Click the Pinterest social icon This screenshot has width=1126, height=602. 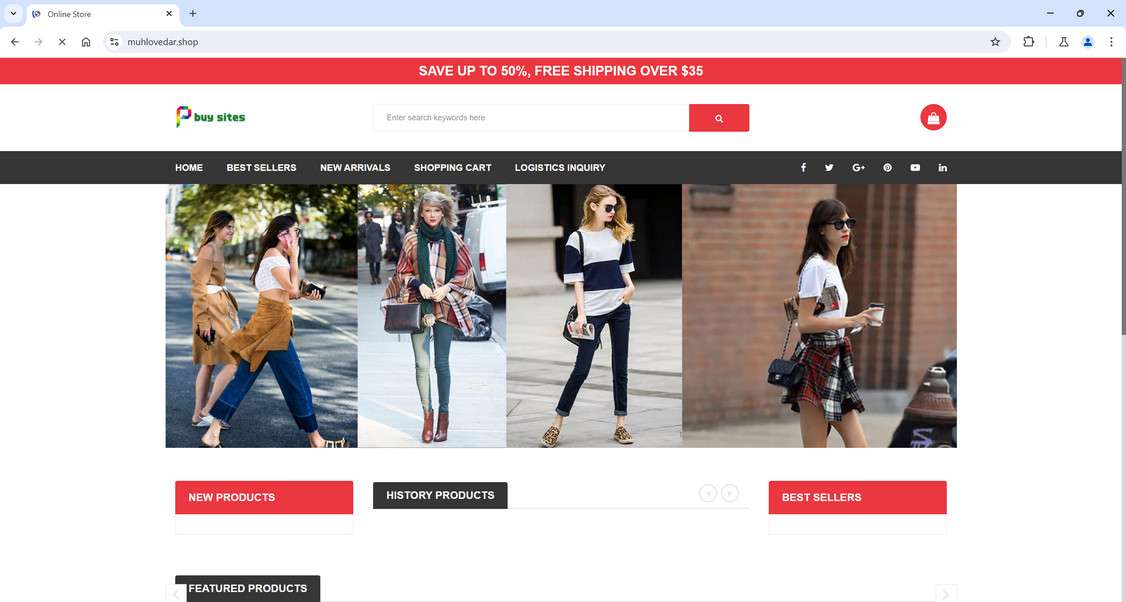(887, 167)
